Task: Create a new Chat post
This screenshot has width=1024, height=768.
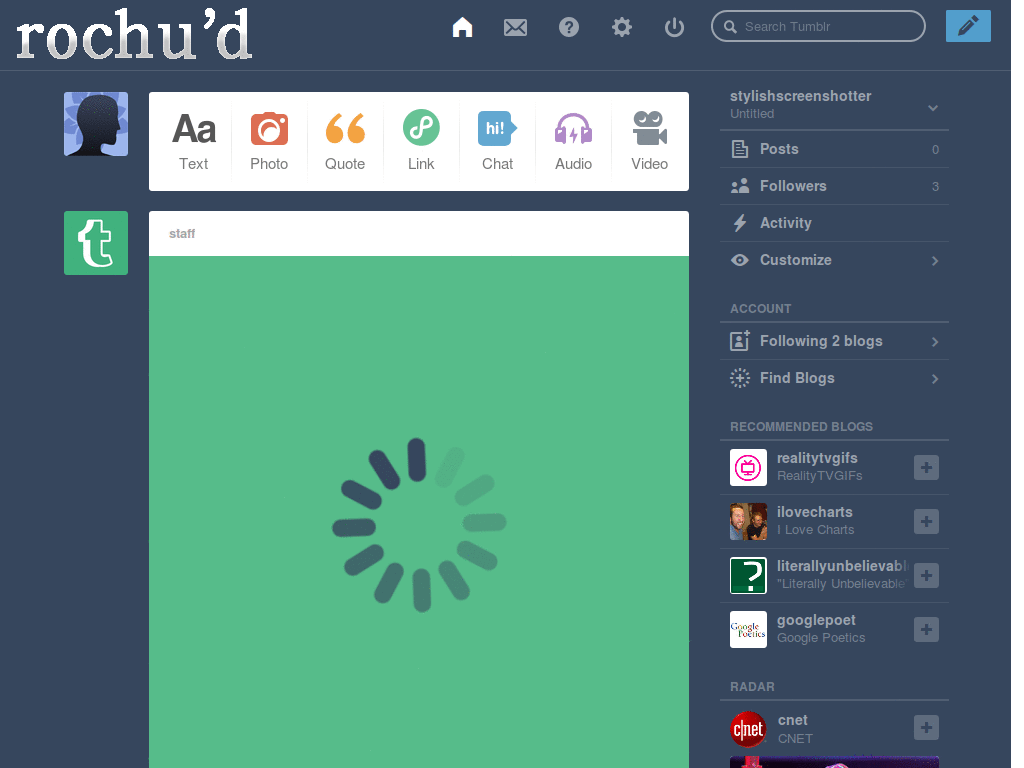Action: click(x=497, y=142)
